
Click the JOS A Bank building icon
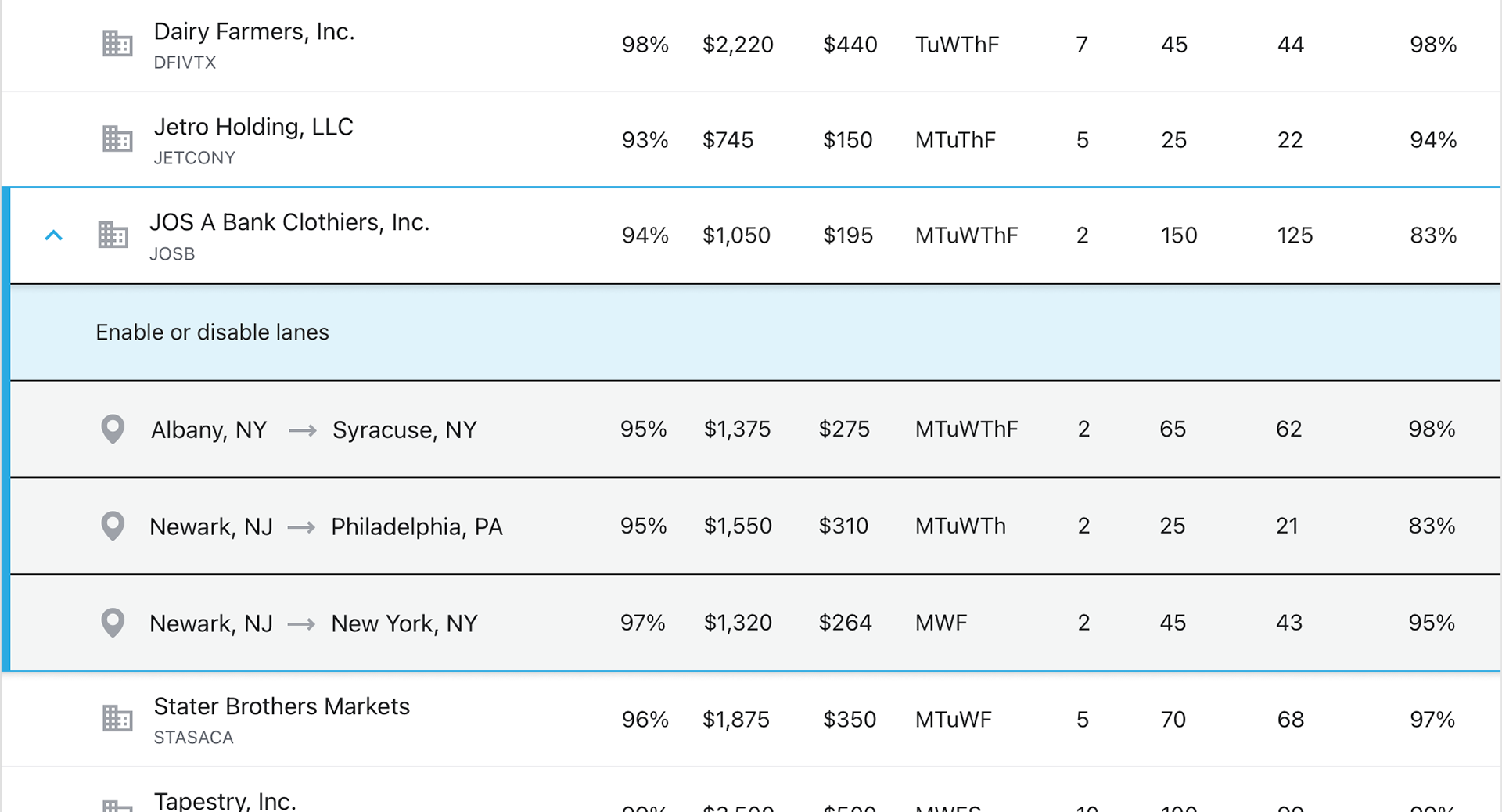[x=113, y=235]
